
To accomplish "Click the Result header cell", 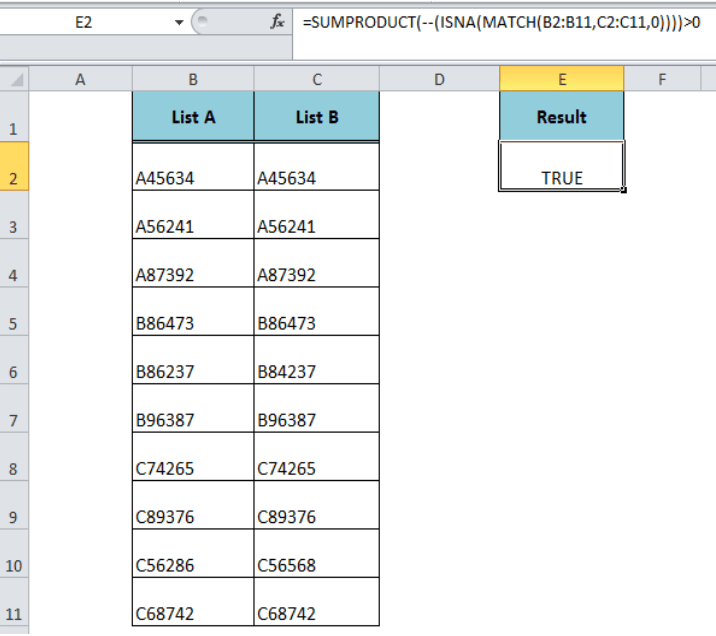I will tap(562, 116).
